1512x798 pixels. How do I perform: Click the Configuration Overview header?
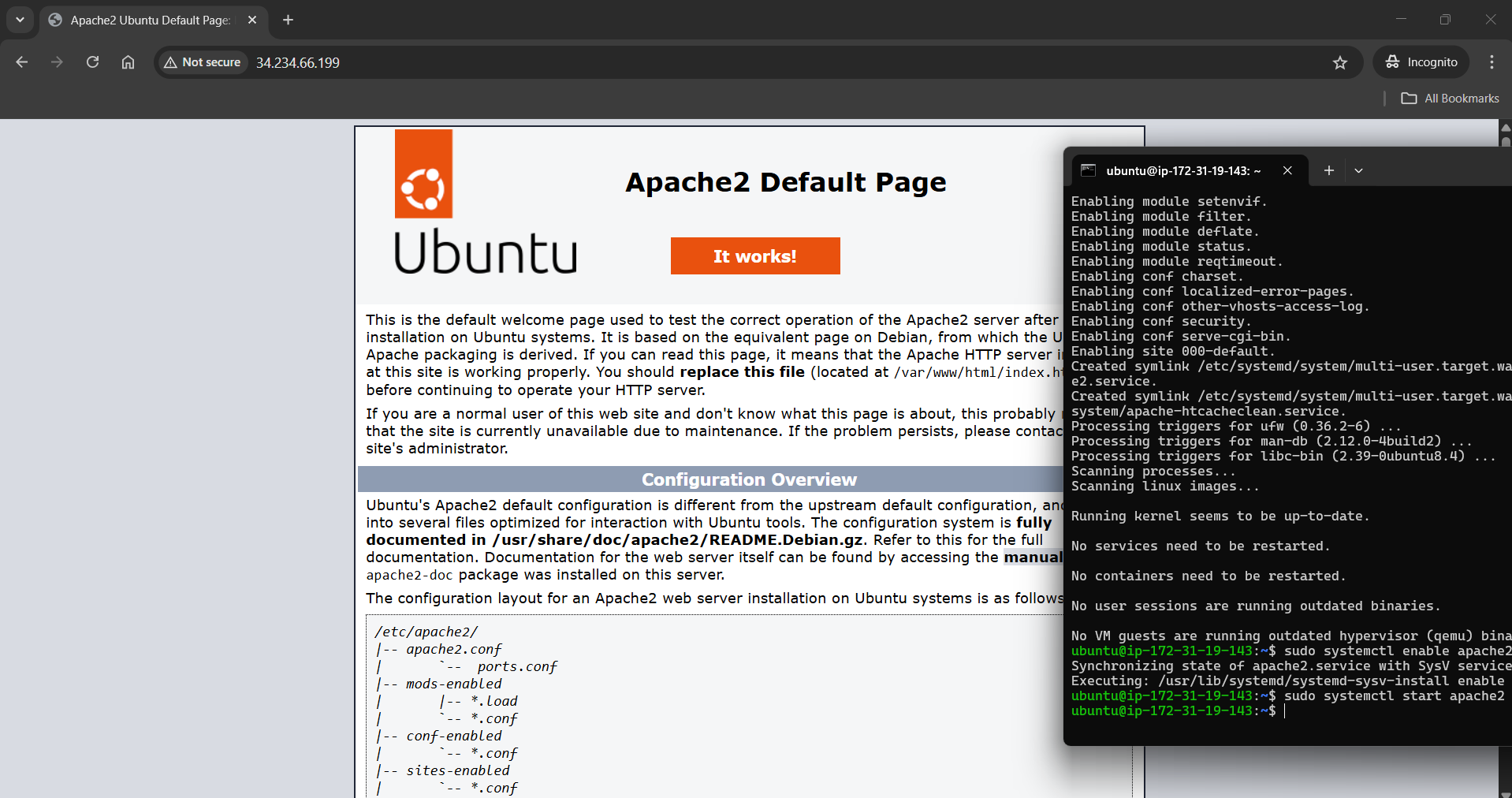(749, 479)
